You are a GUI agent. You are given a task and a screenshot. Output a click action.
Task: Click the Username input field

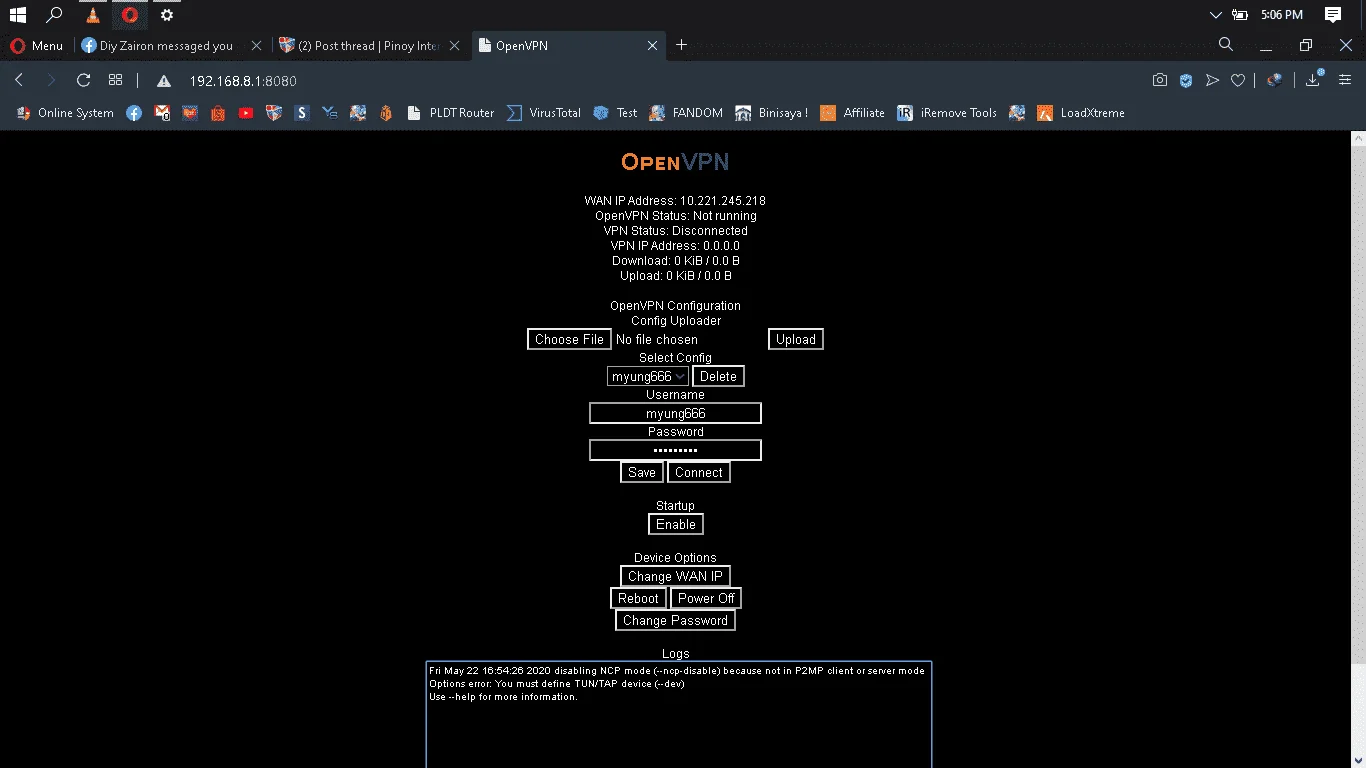(675, 413)
